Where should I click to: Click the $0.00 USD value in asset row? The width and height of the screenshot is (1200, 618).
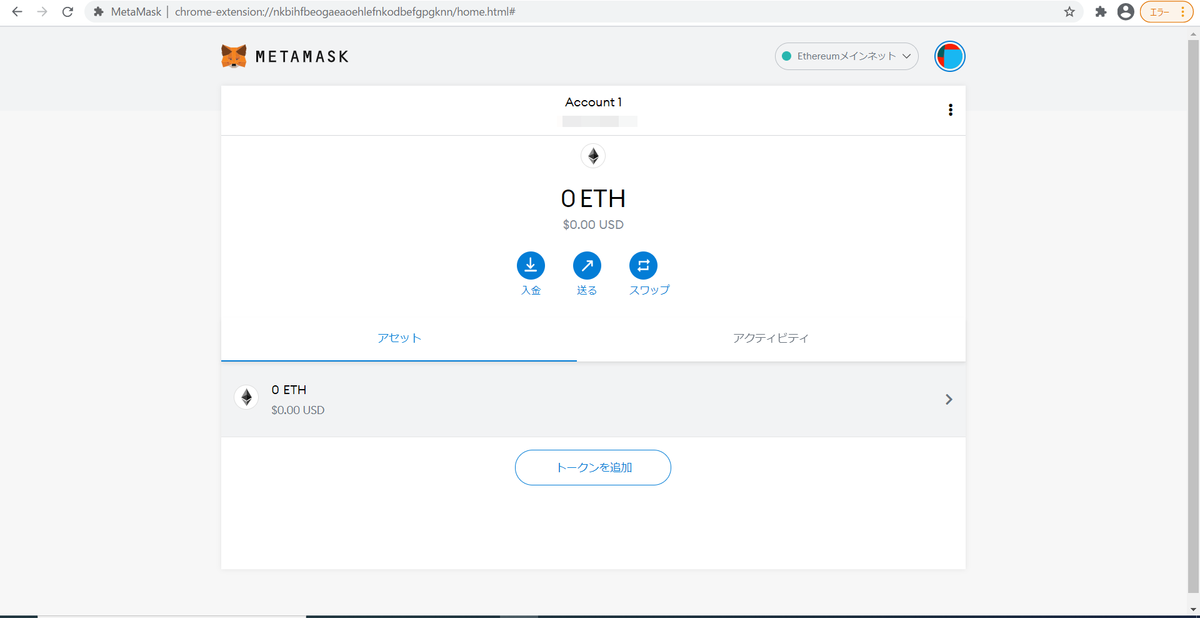(x=298, y=410)
